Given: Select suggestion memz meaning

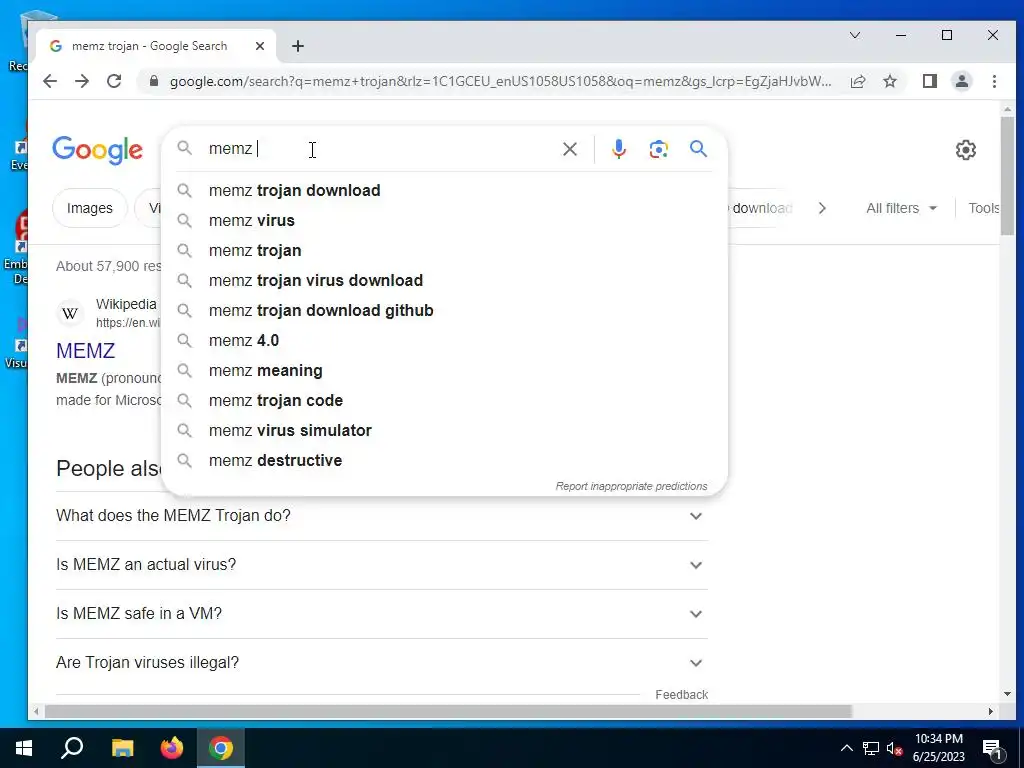Looking at the screenshot, I should [444, 371].
